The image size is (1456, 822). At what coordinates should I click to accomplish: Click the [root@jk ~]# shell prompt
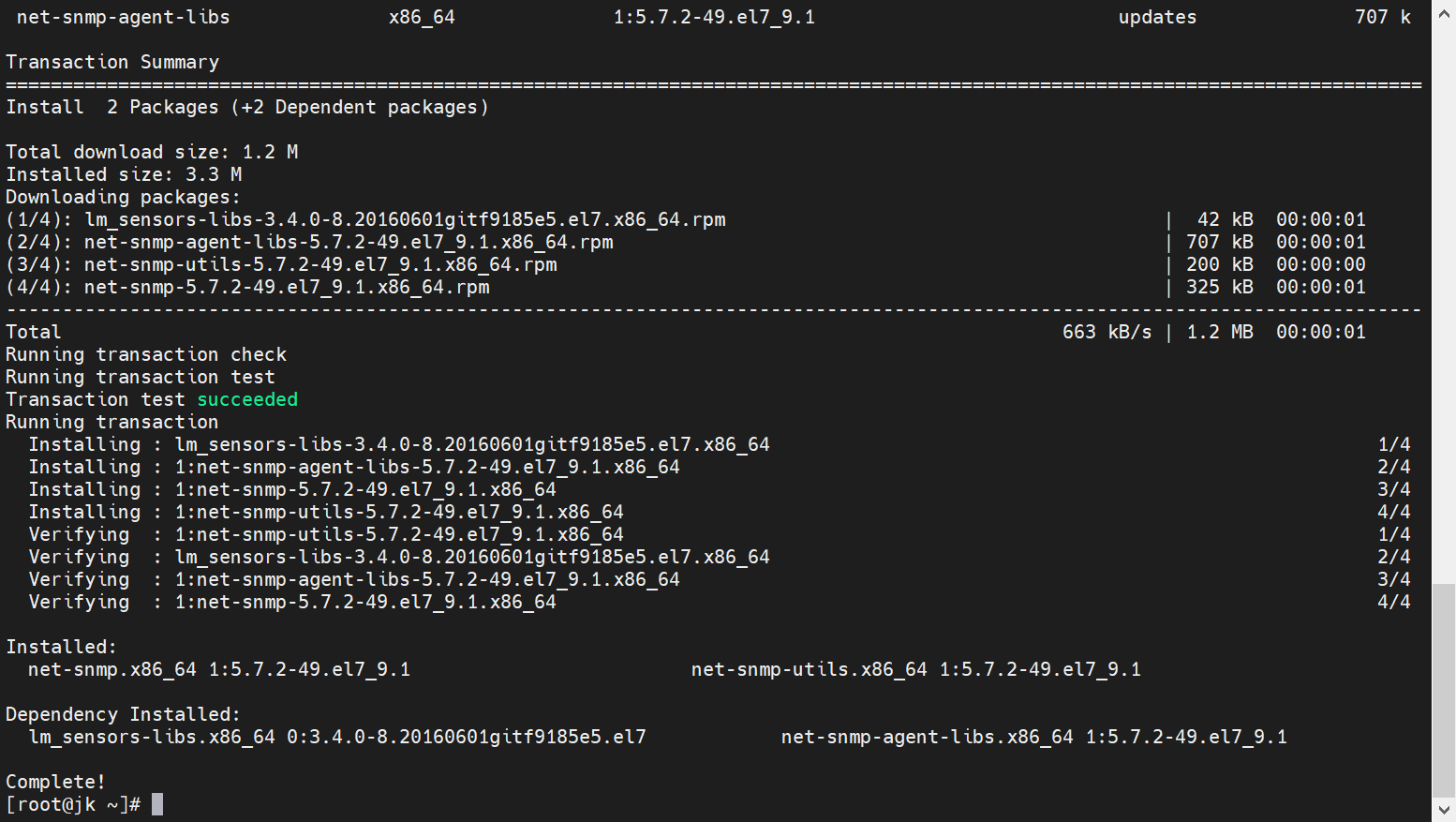click(73, 804)
